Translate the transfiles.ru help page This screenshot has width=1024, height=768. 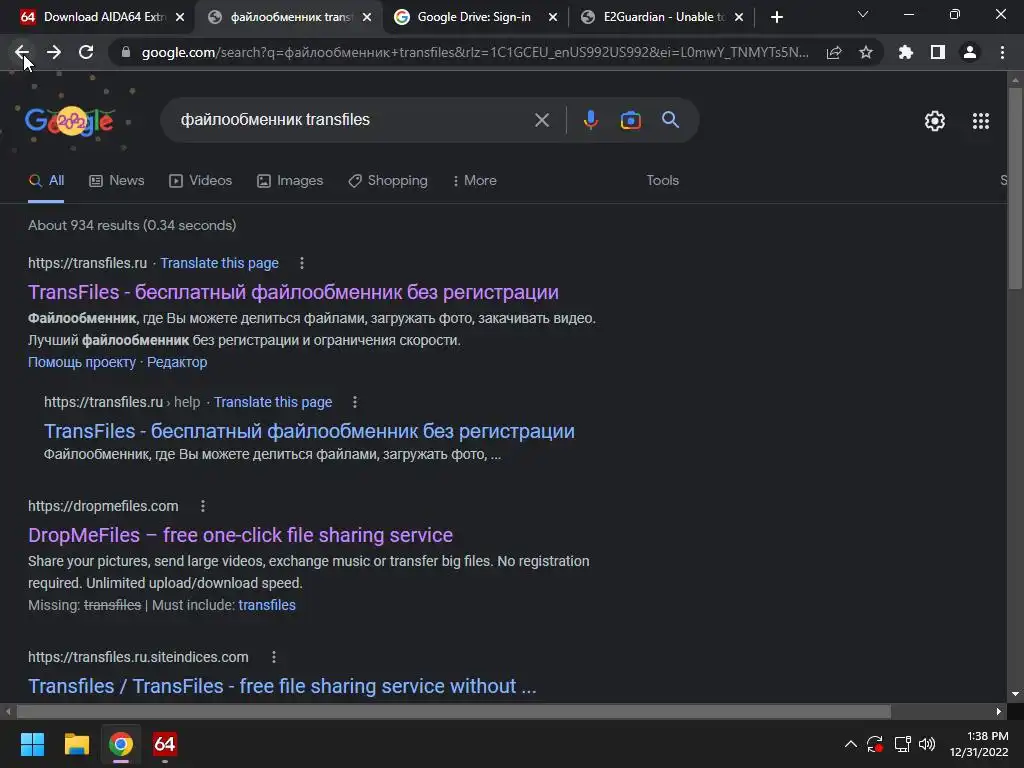coord(273,402)
